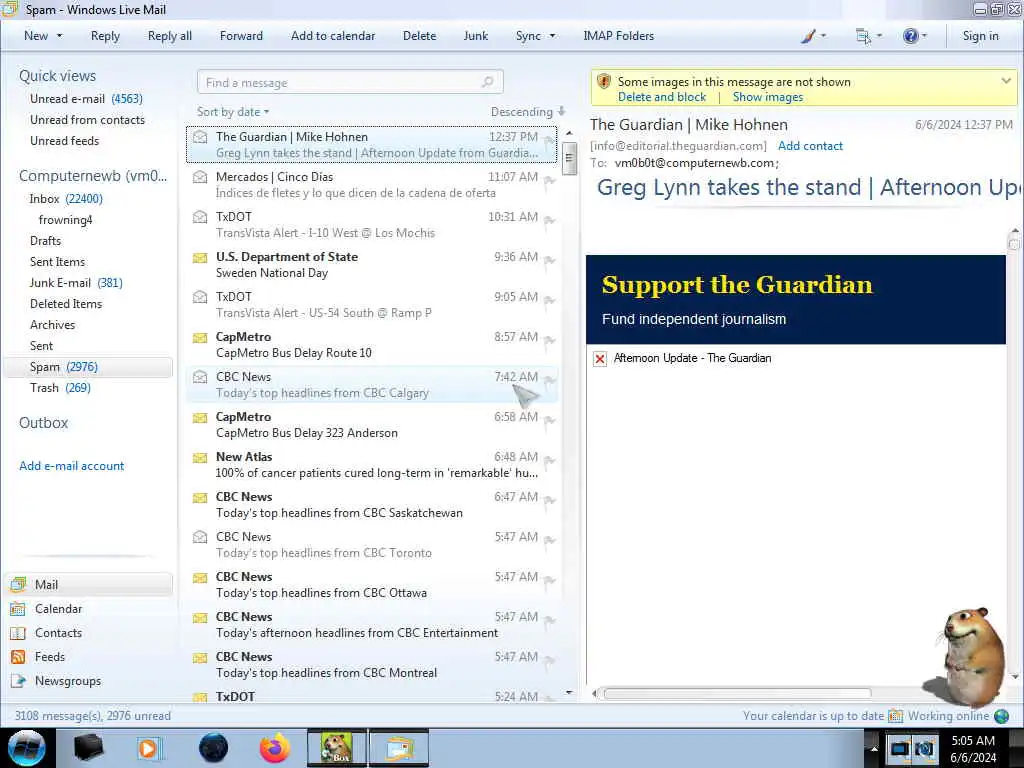The image size is (1024, 768).
Task: Open the Sort by date dropdown
Action: click(233, 112)
